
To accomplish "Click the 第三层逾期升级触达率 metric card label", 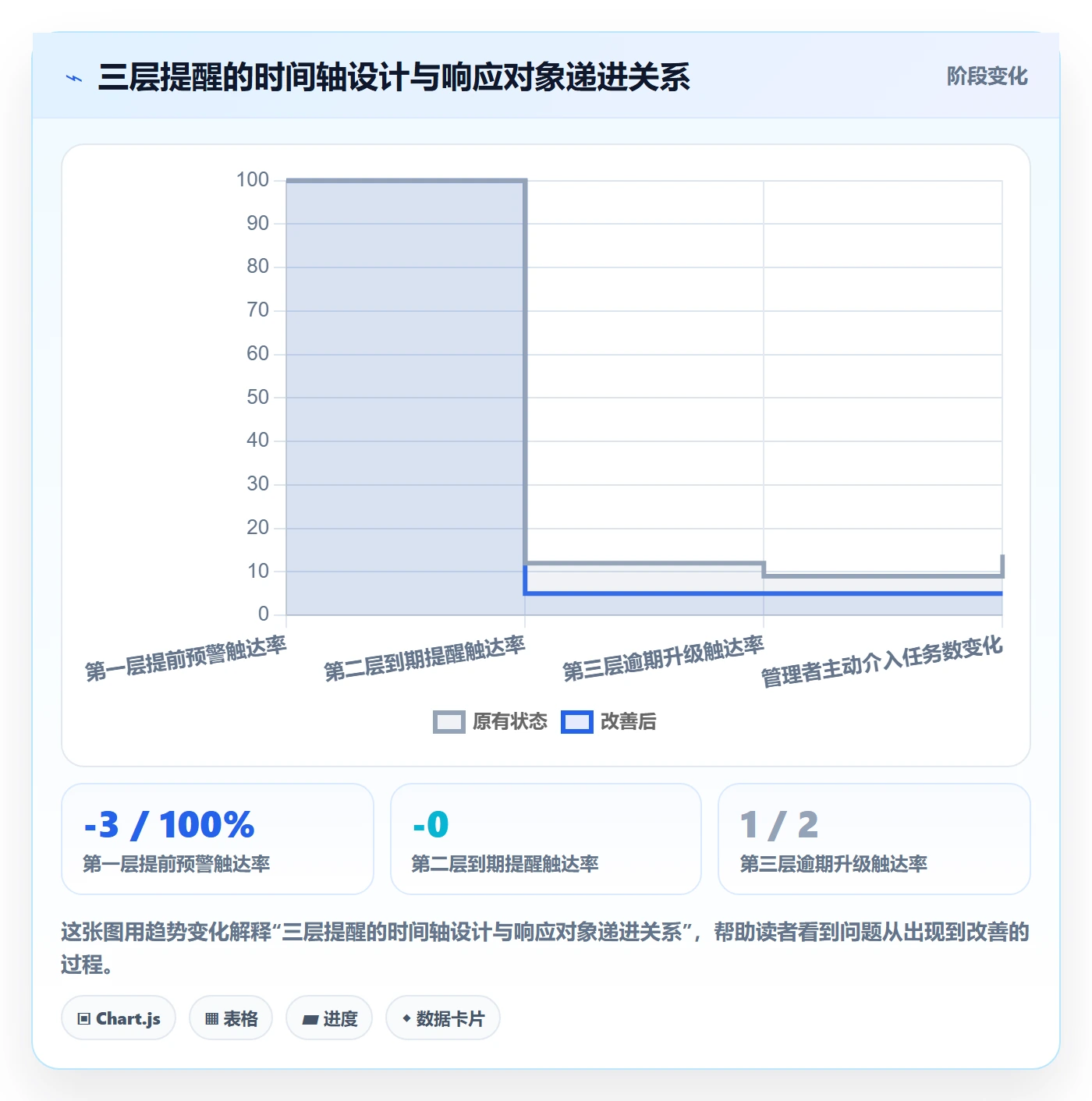I will pos(833,864).
